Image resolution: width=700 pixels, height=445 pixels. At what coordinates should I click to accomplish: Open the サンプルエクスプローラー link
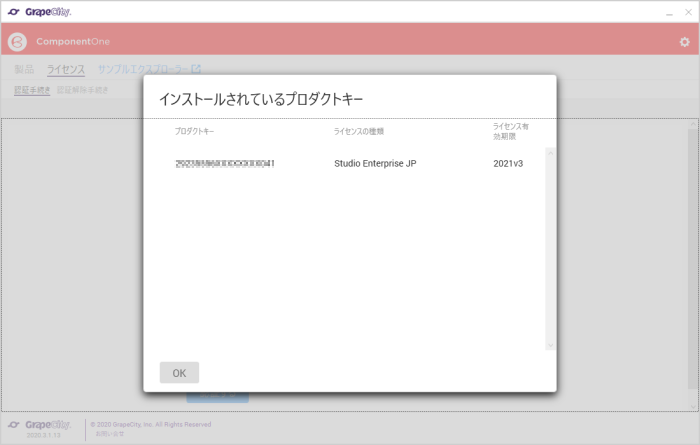(x=143, y=69)
